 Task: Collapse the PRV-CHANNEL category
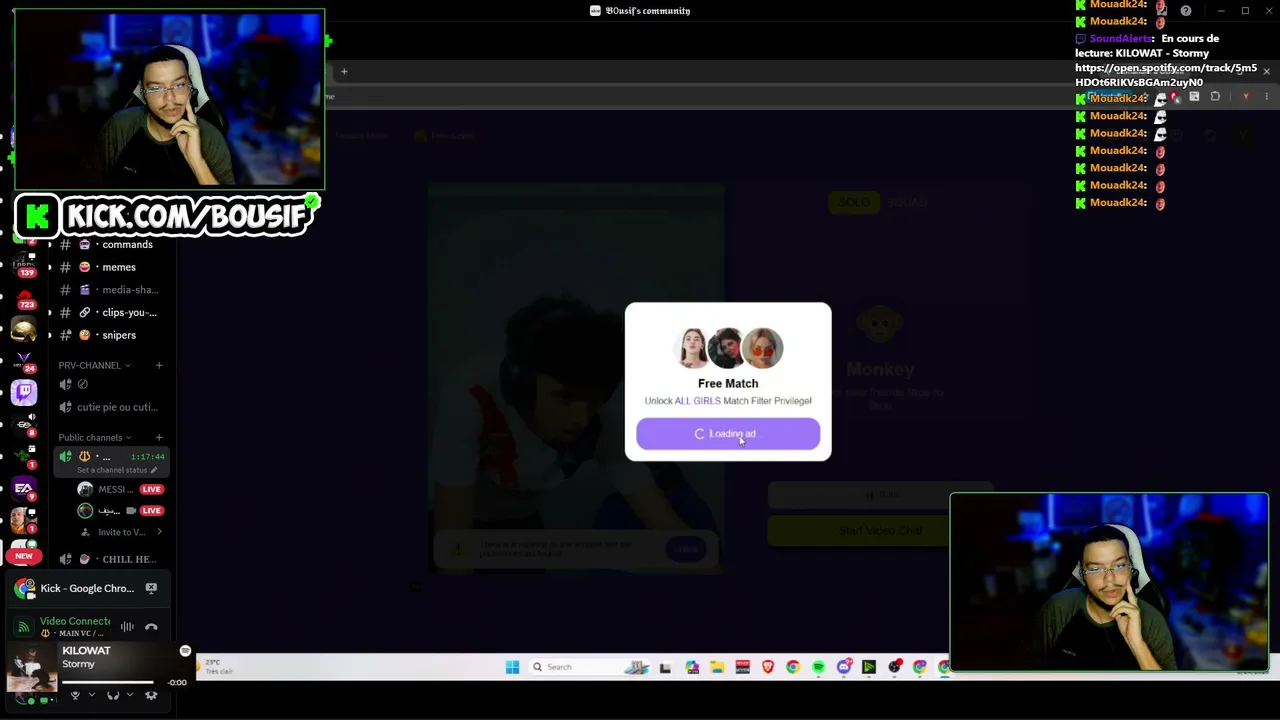94,366
